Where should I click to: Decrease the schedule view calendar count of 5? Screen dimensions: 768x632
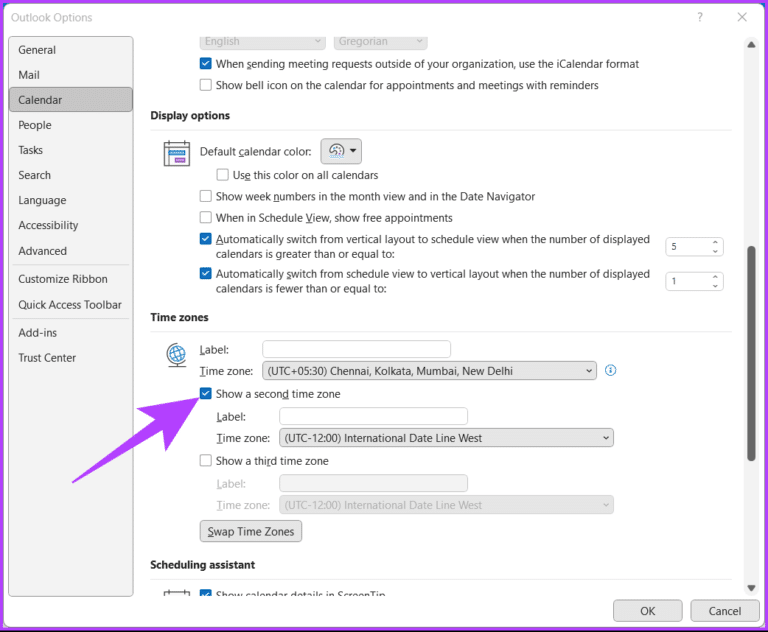click(x=715, y=251)
